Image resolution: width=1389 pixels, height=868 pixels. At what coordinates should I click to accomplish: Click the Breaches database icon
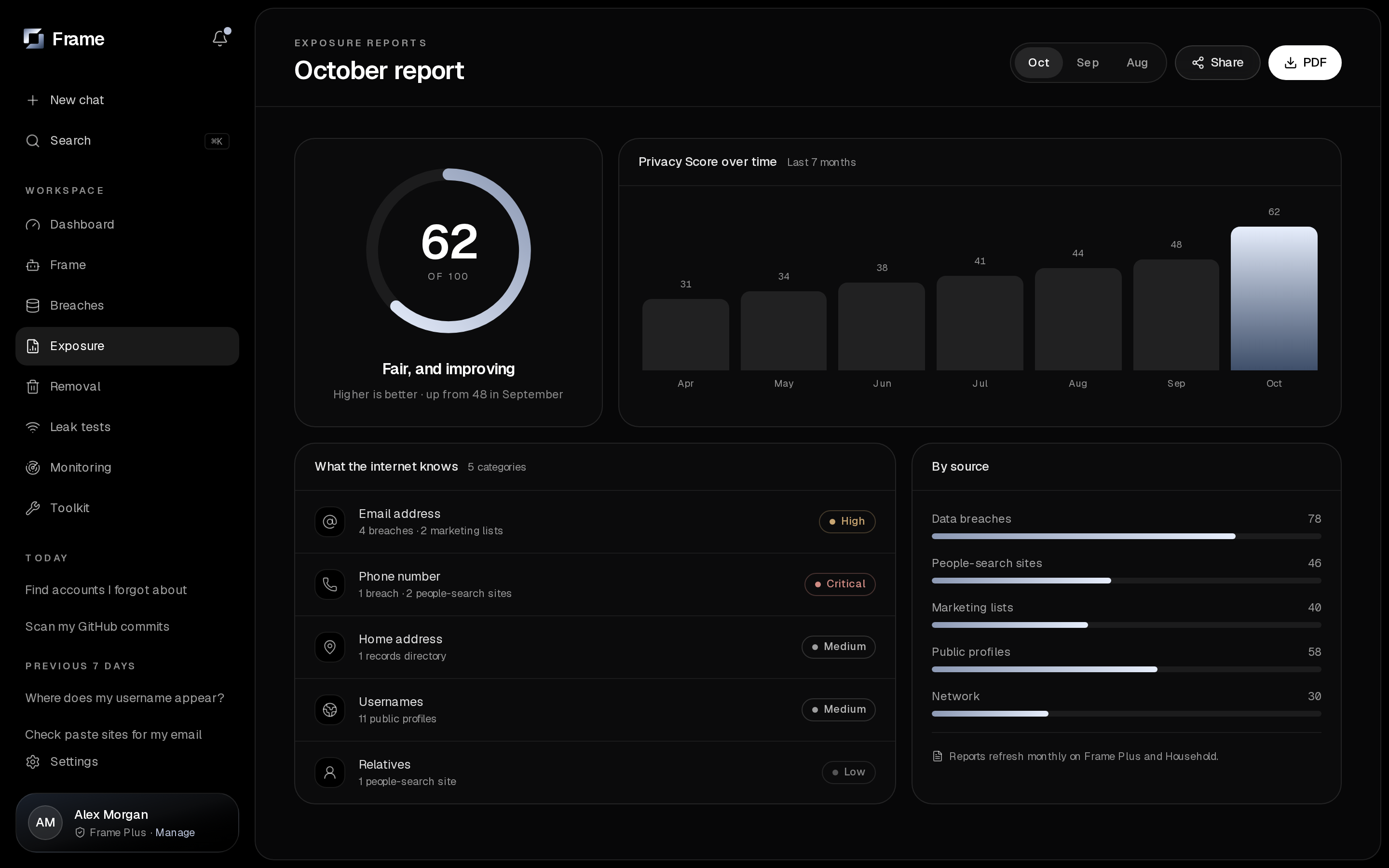pyautogui.click(x=33, y=305)
